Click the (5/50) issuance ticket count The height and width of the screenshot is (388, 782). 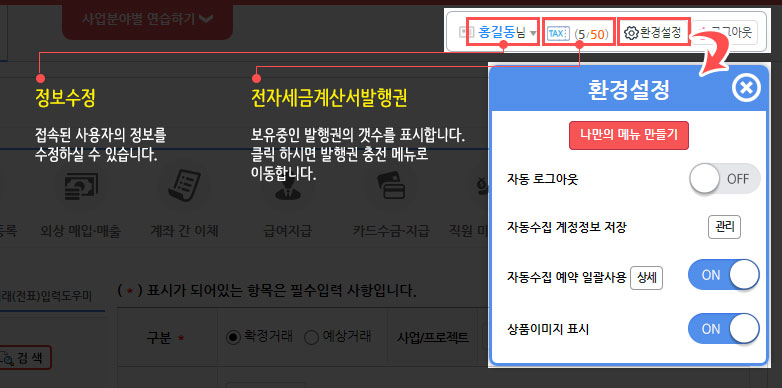(x=591, y=34)
